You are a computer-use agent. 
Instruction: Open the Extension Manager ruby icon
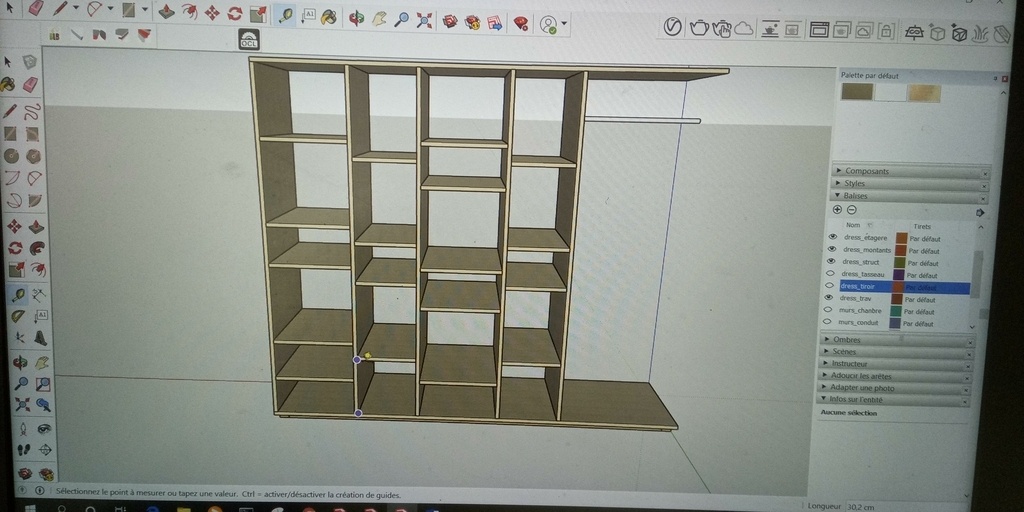[x=520, y=24]
